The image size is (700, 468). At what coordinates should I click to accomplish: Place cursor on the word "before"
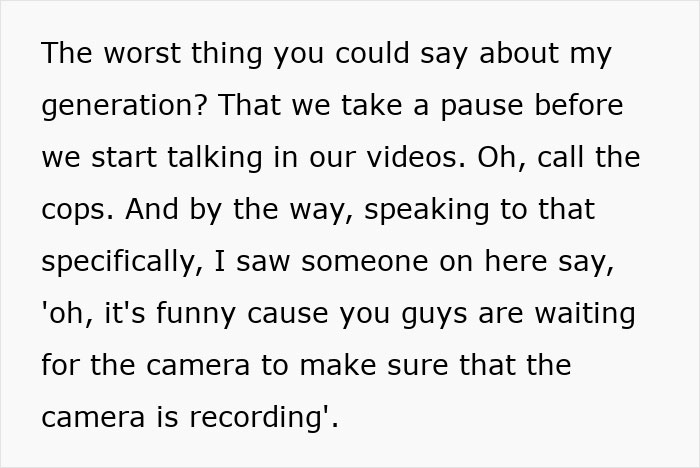(x=579, y=105)
